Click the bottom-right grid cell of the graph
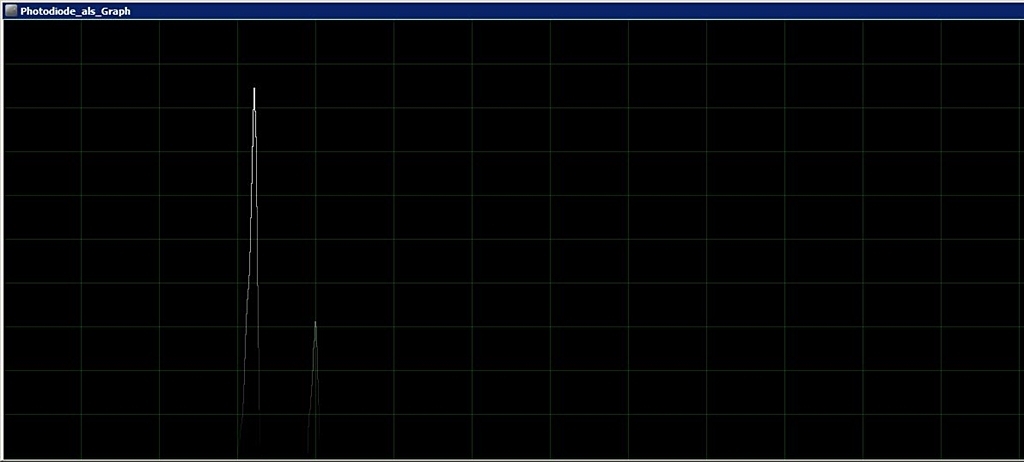 [980, 436]
